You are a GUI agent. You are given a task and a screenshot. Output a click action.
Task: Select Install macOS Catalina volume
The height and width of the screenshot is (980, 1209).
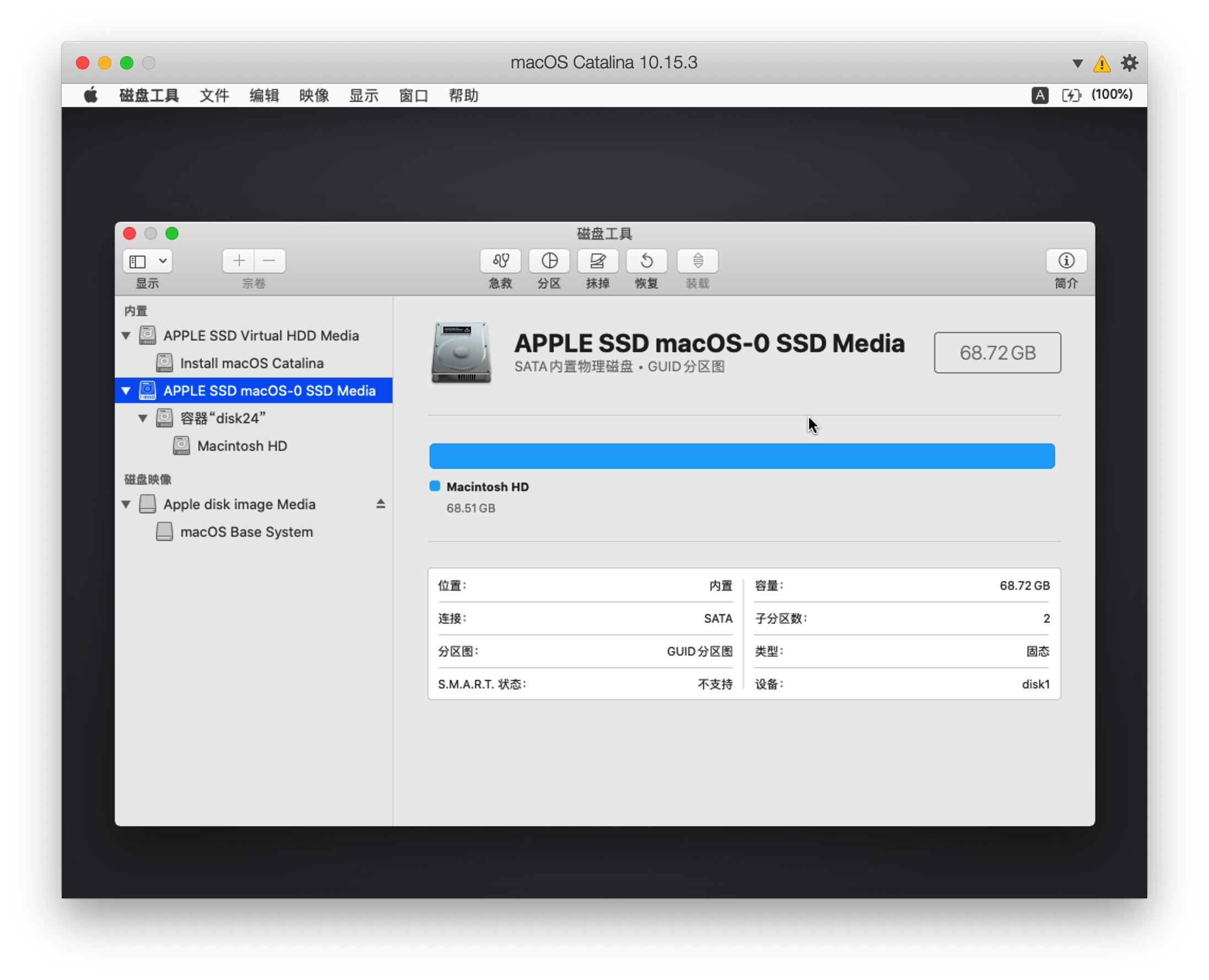coord(251,363)
